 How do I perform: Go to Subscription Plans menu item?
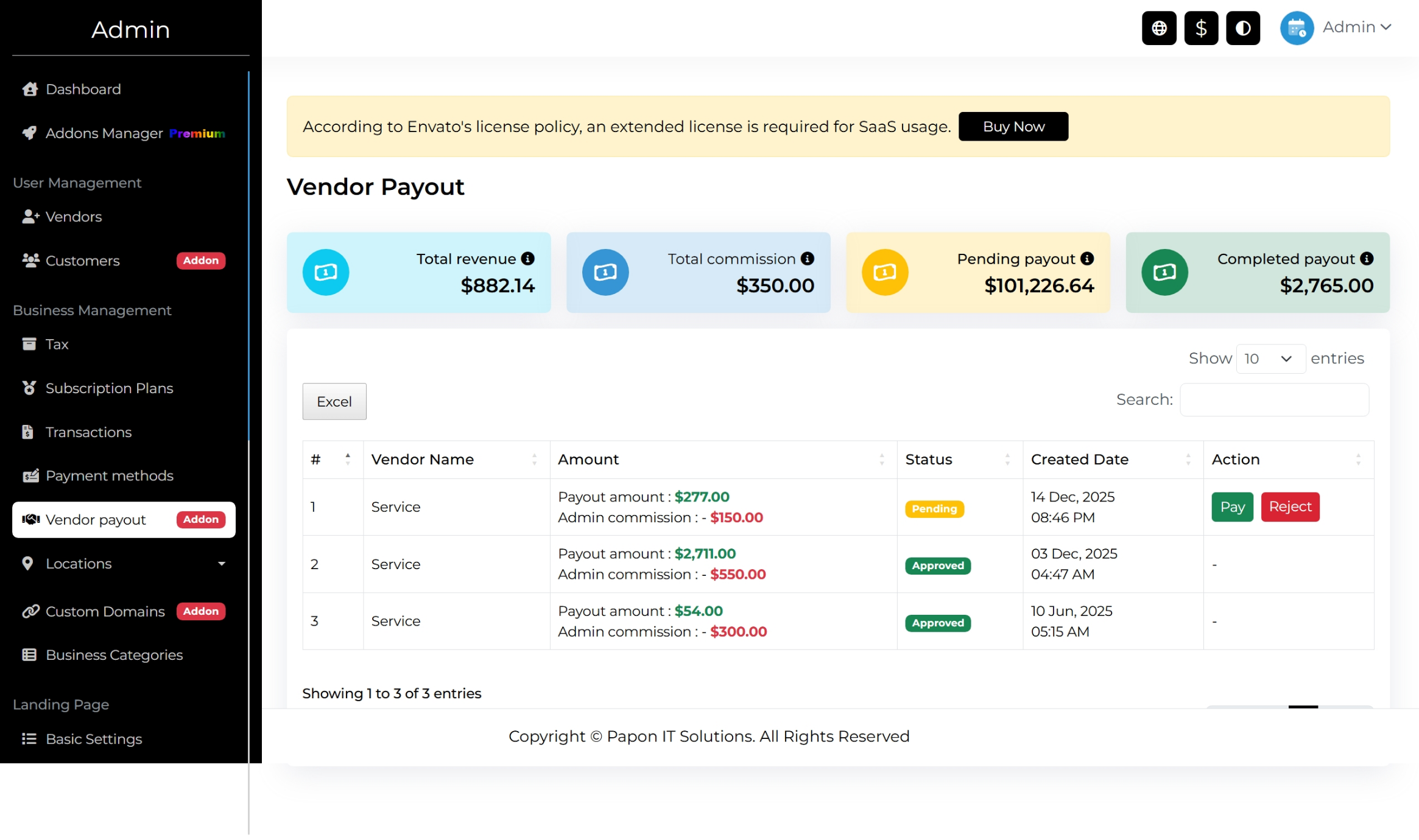(109, 388)
